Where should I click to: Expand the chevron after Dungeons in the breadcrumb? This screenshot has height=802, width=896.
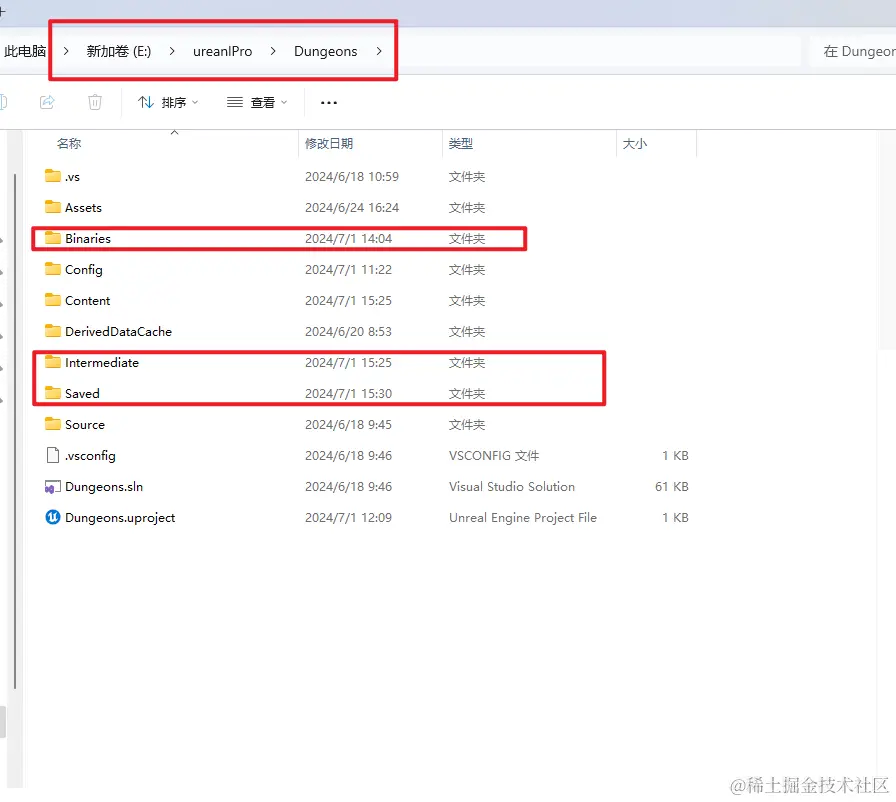tap(377, 51)
